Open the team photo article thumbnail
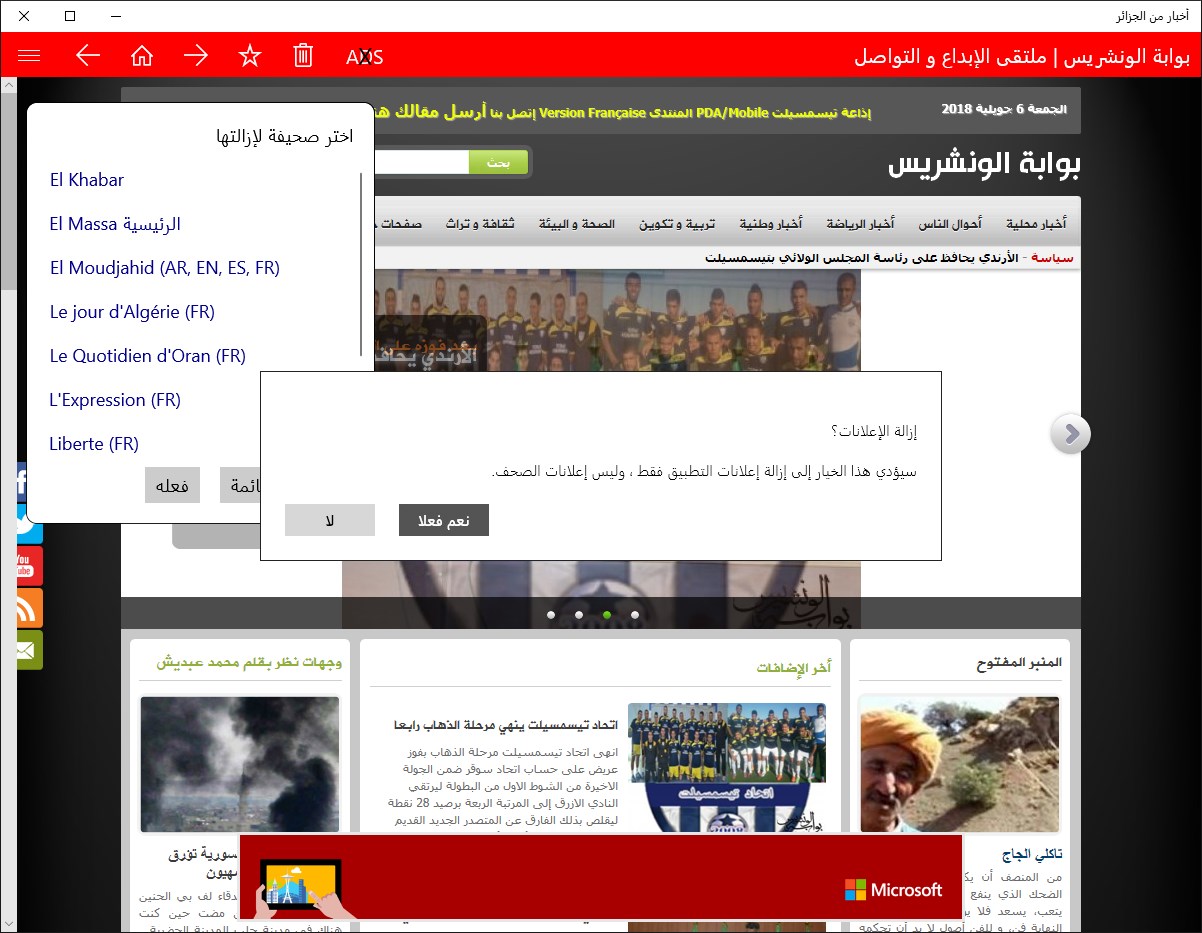This screenshot has height=933, width=1202. point(727,768)
